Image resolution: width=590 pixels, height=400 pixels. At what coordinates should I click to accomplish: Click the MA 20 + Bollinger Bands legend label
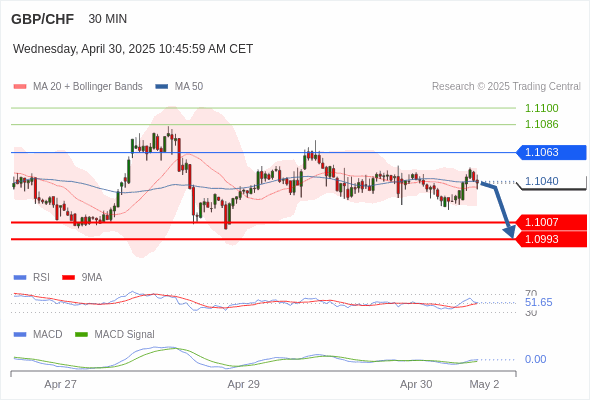point(88,87)
